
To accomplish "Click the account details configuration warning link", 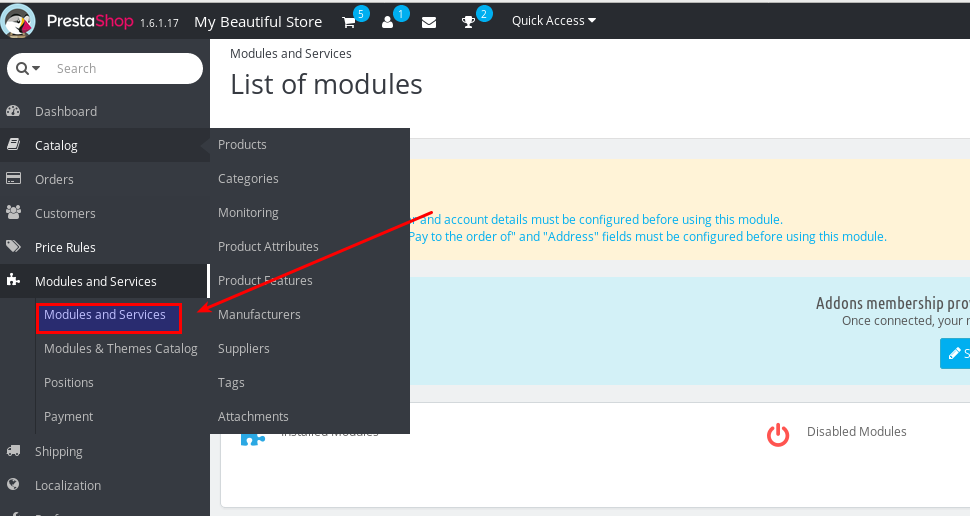I will 596,220.
